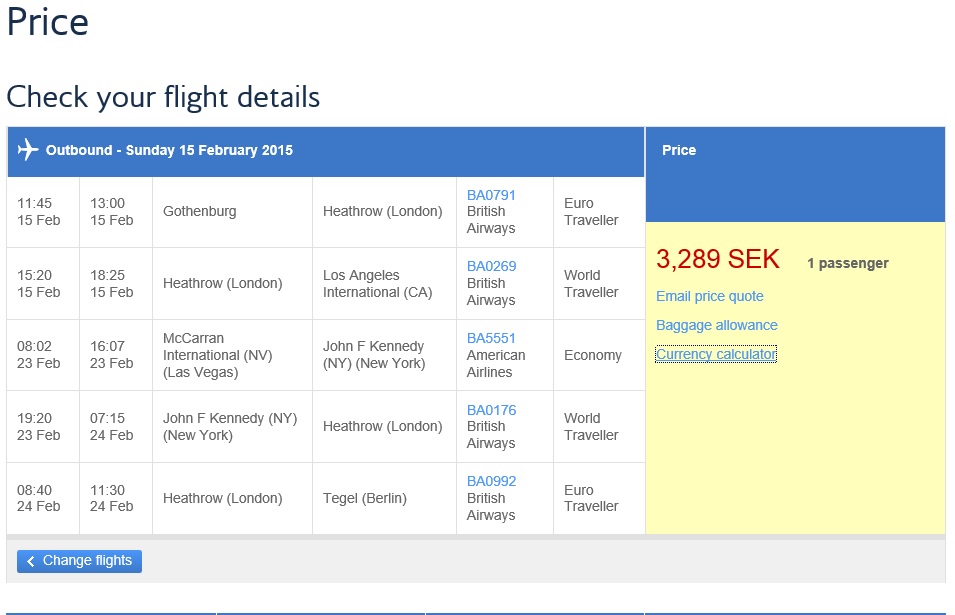
Task: Click the 1 passenger label
Action: [847, 263]
